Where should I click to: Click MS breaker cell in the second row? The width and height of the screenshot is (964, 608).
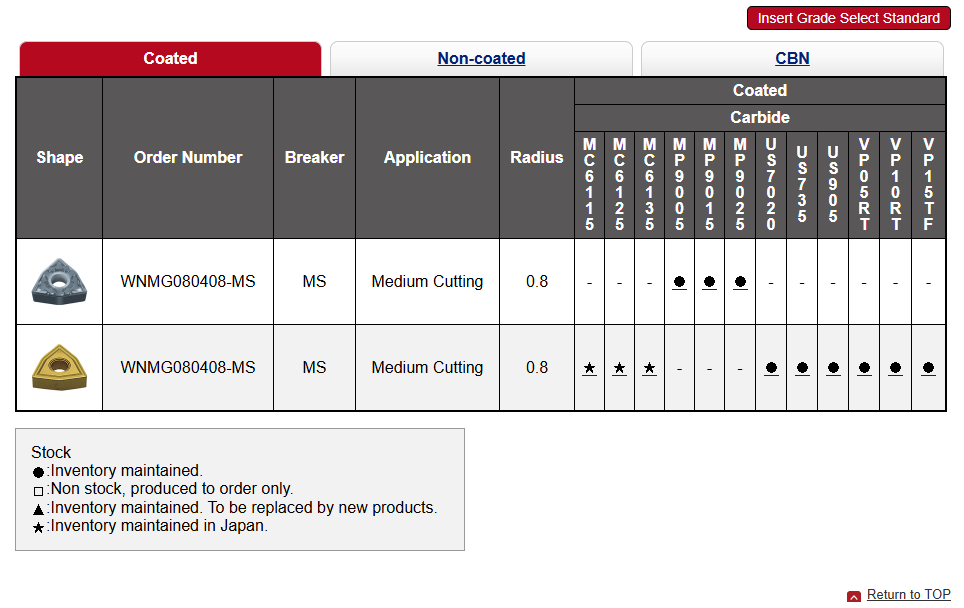314,368
